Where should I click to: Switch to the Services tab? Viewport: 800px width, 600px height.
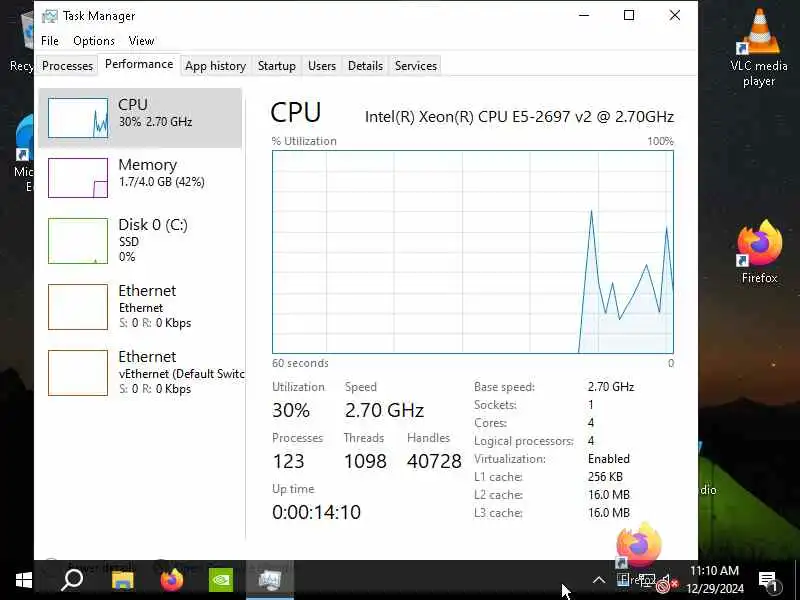(x=416, y=66)
